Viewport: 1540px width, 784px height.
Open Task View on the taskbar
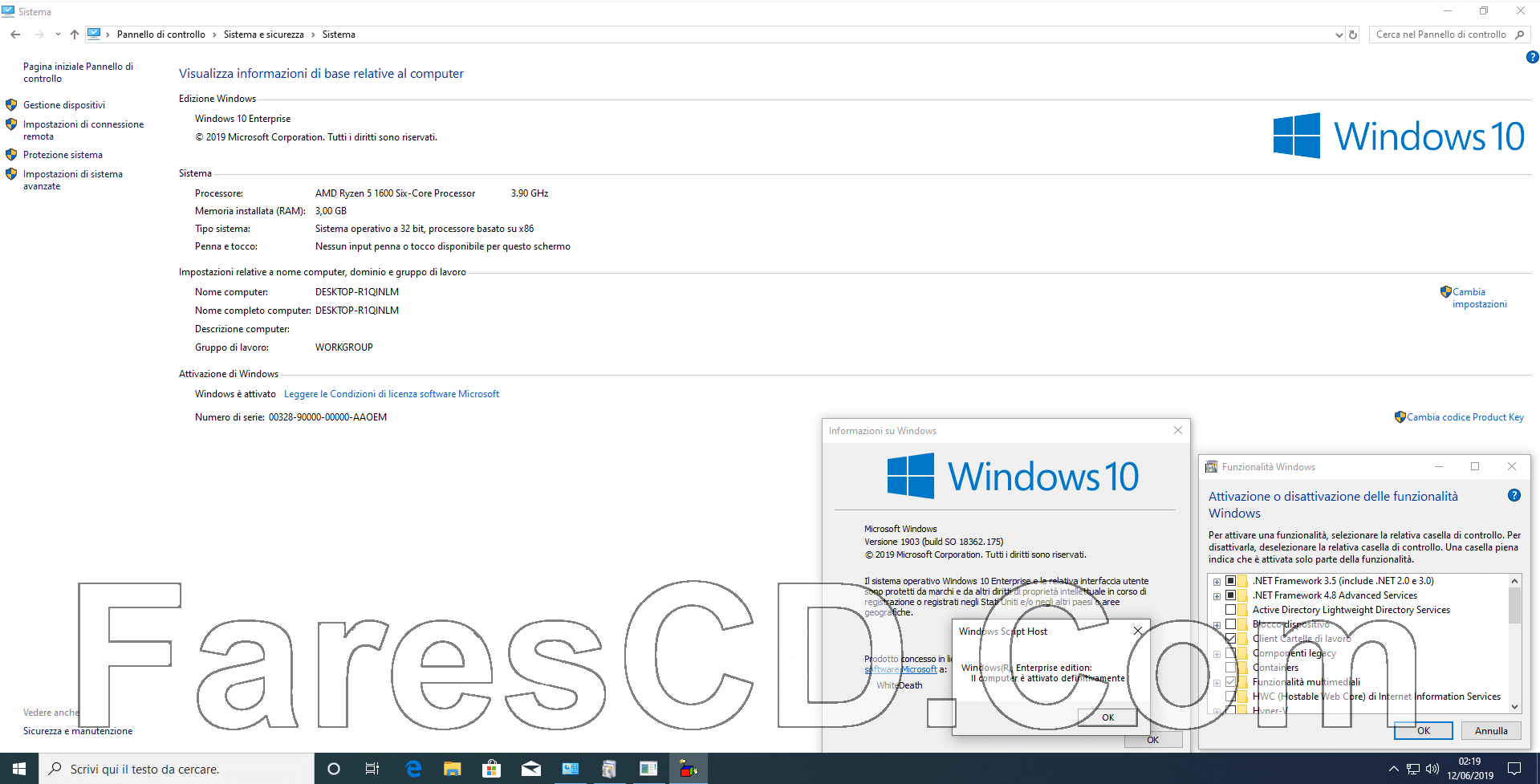(372, 769)
